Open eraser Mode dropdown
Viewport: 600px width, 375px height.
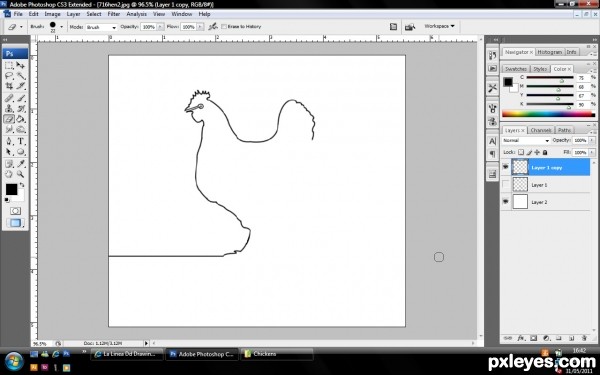pos(101,27)
